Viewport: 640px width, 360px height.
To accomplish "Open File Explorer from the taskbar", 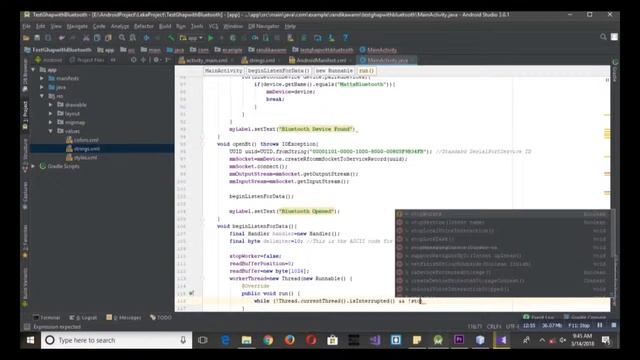I will 247,340.
